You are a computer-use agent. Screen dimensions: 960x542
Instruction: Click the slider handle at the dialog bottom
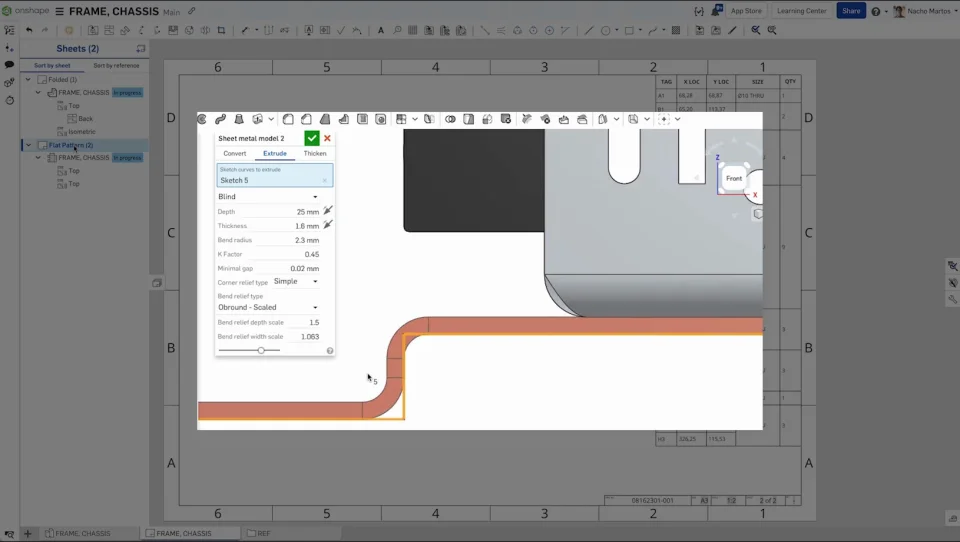261,350
